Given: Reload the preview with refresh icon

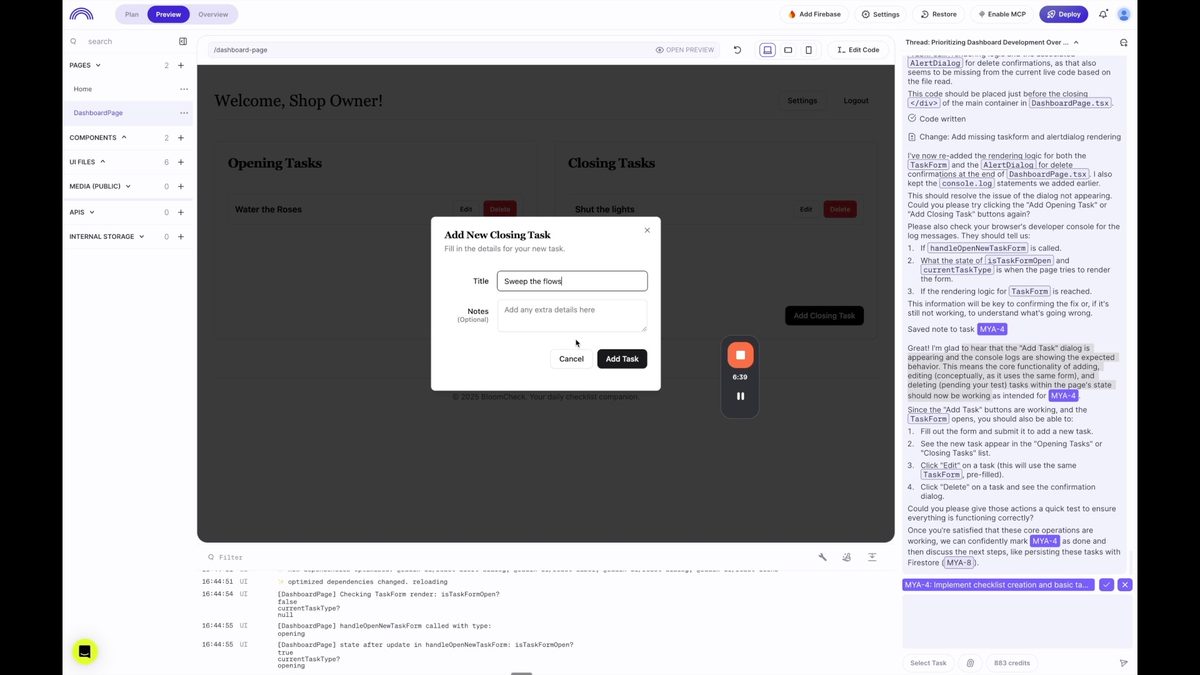Looking at the screenshot, I should pos(737,49).
